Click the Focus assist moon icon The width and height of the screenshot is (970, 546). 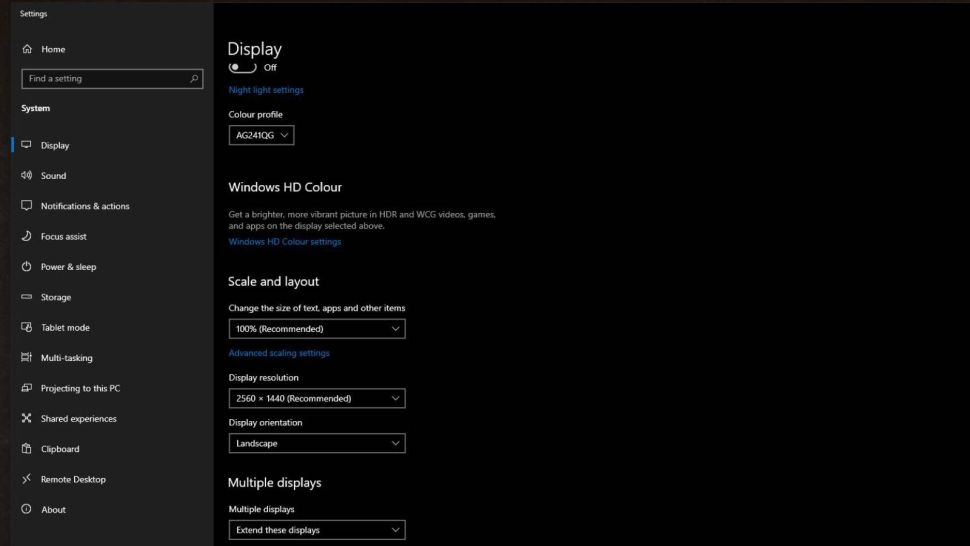click(27, 236)
